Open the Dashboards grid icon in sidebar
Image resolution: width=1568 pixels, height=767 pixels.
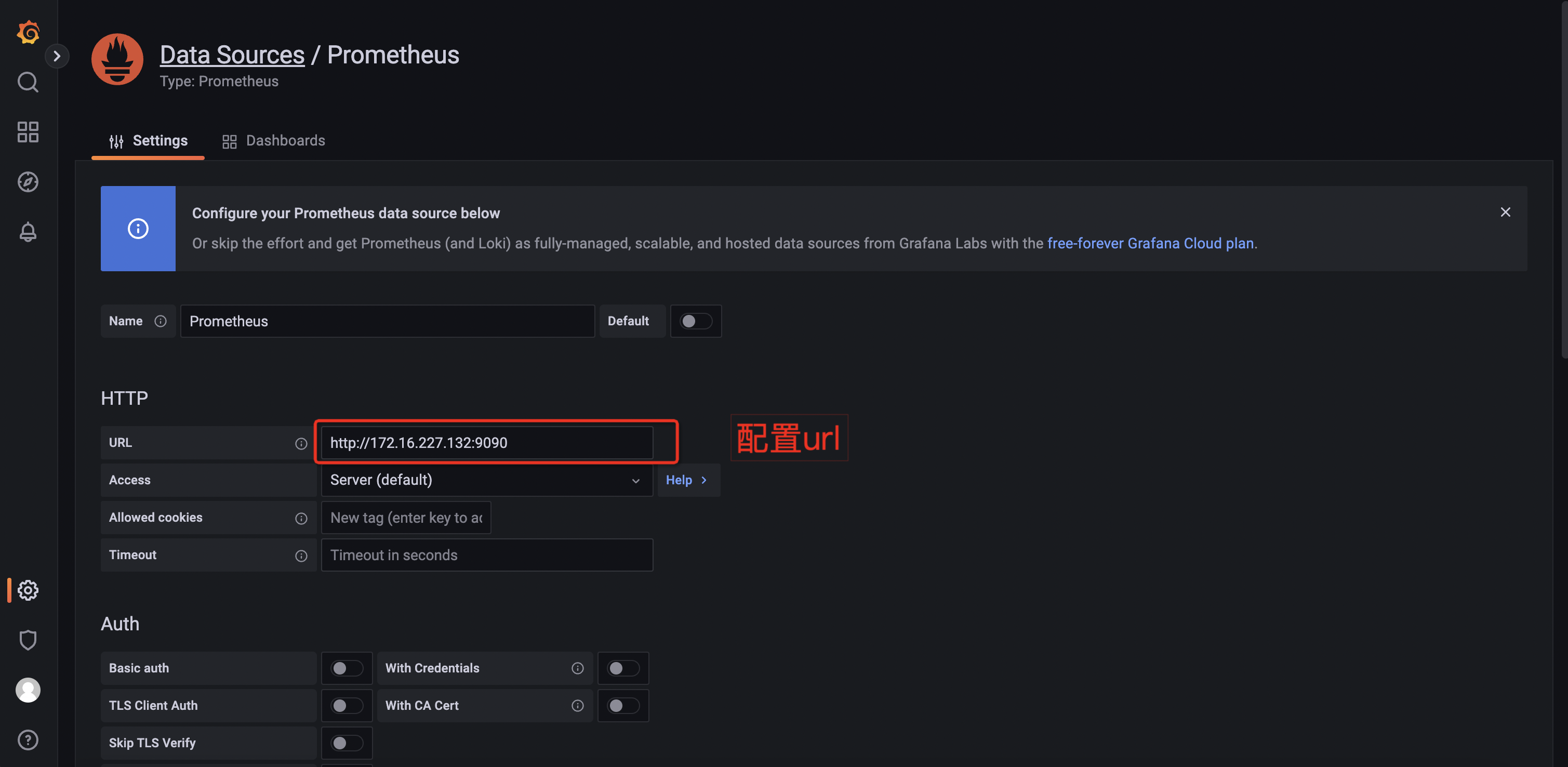[28, 131]
